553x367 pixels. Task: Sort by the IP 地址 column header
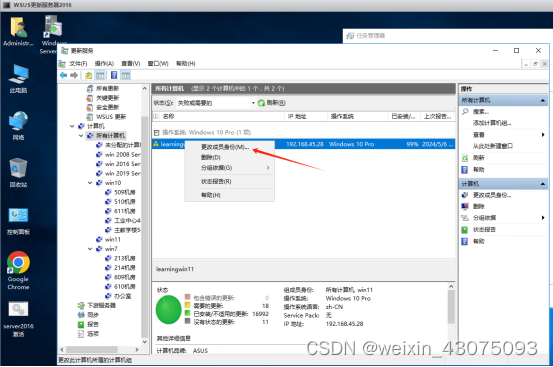tap(306, 116)
